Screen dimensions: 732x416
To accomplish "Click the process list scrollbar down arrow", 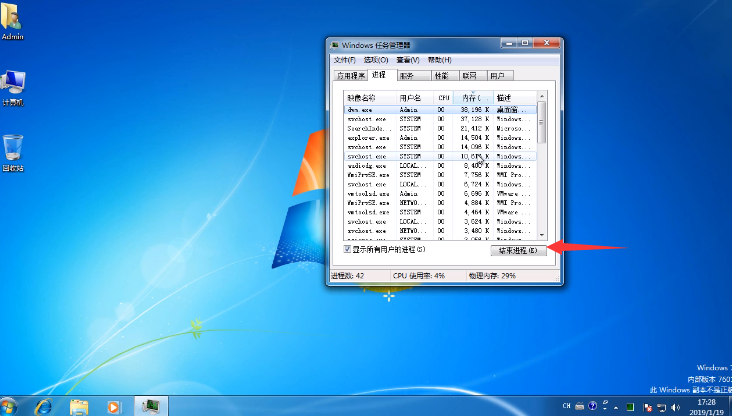I will tap(542, 235).
